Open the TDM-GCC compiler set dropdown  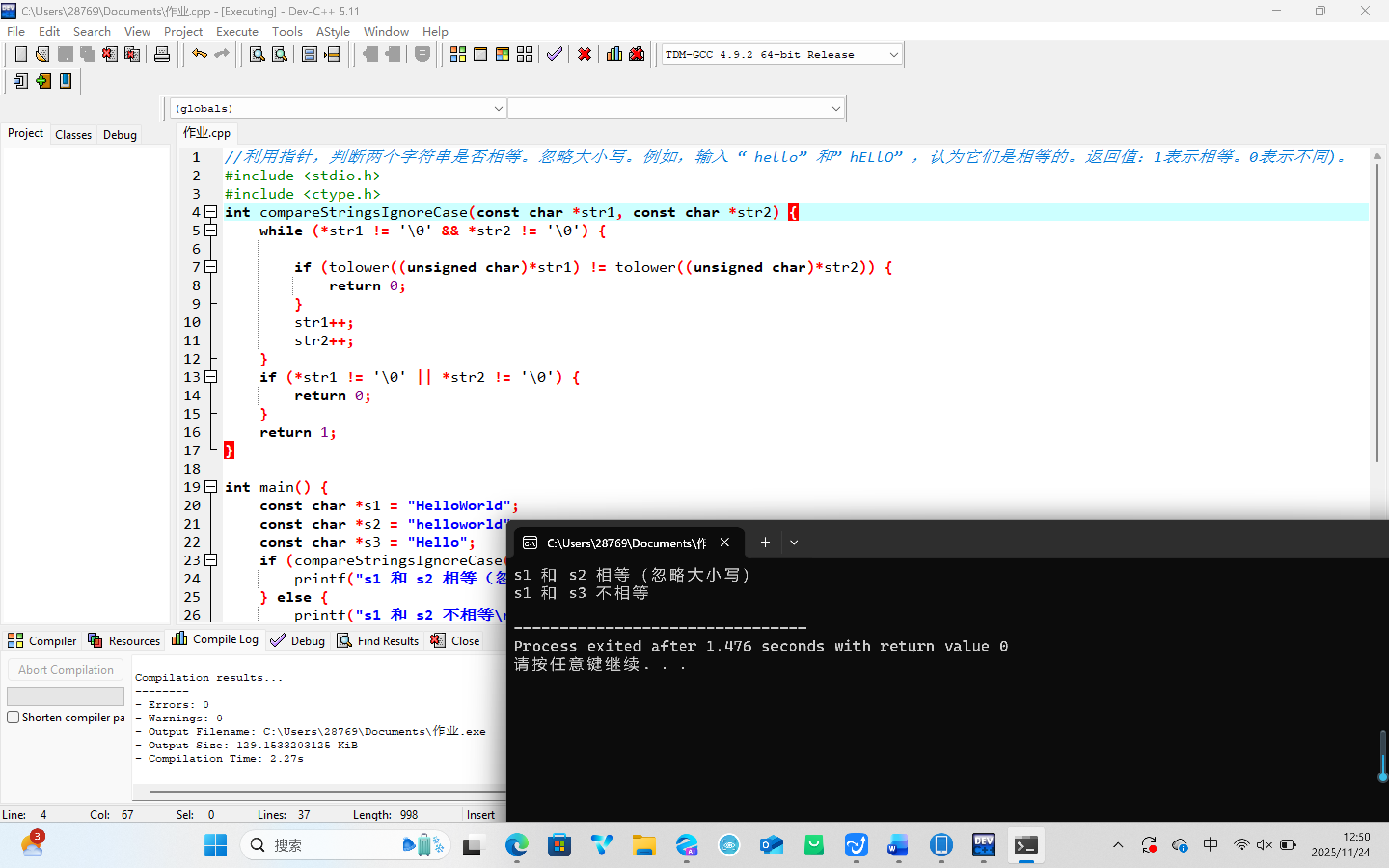point(893,54)
